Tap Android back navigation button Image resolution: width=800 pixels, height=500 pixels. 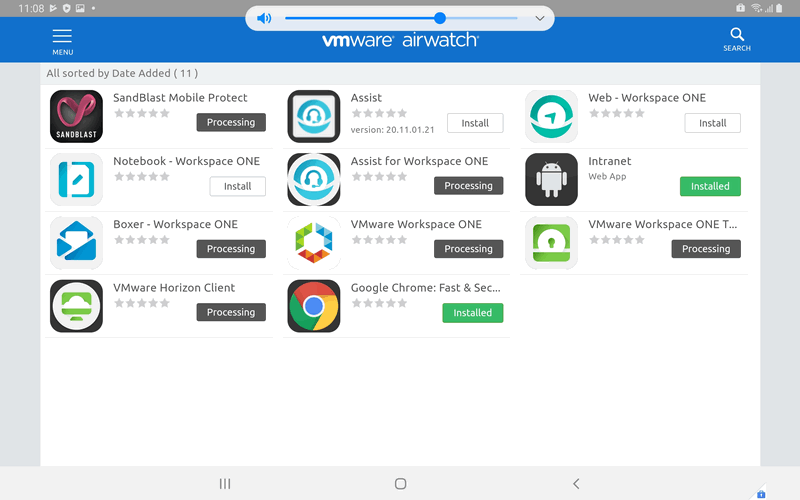(576, 483)
